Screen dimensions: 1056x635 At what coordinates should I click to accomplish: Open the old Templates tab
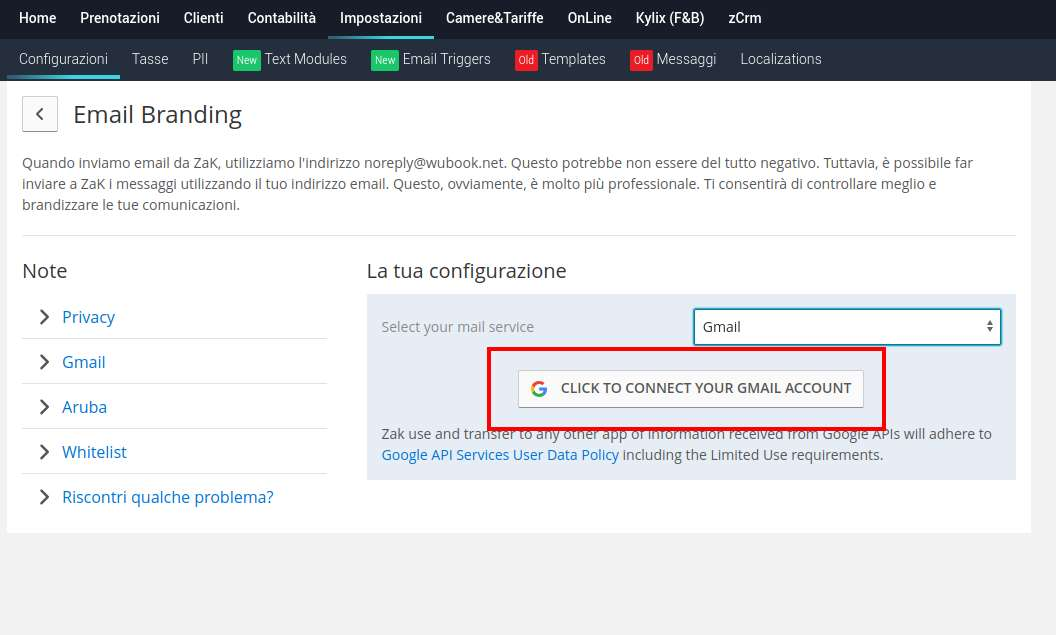tap(560, 59)
